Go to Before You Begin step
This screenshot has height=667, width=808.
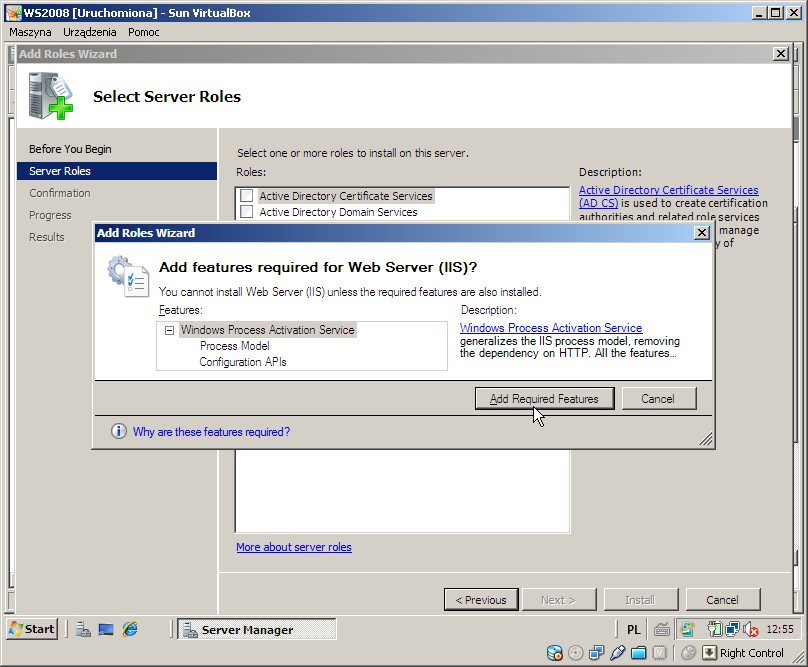pos(70,149)
